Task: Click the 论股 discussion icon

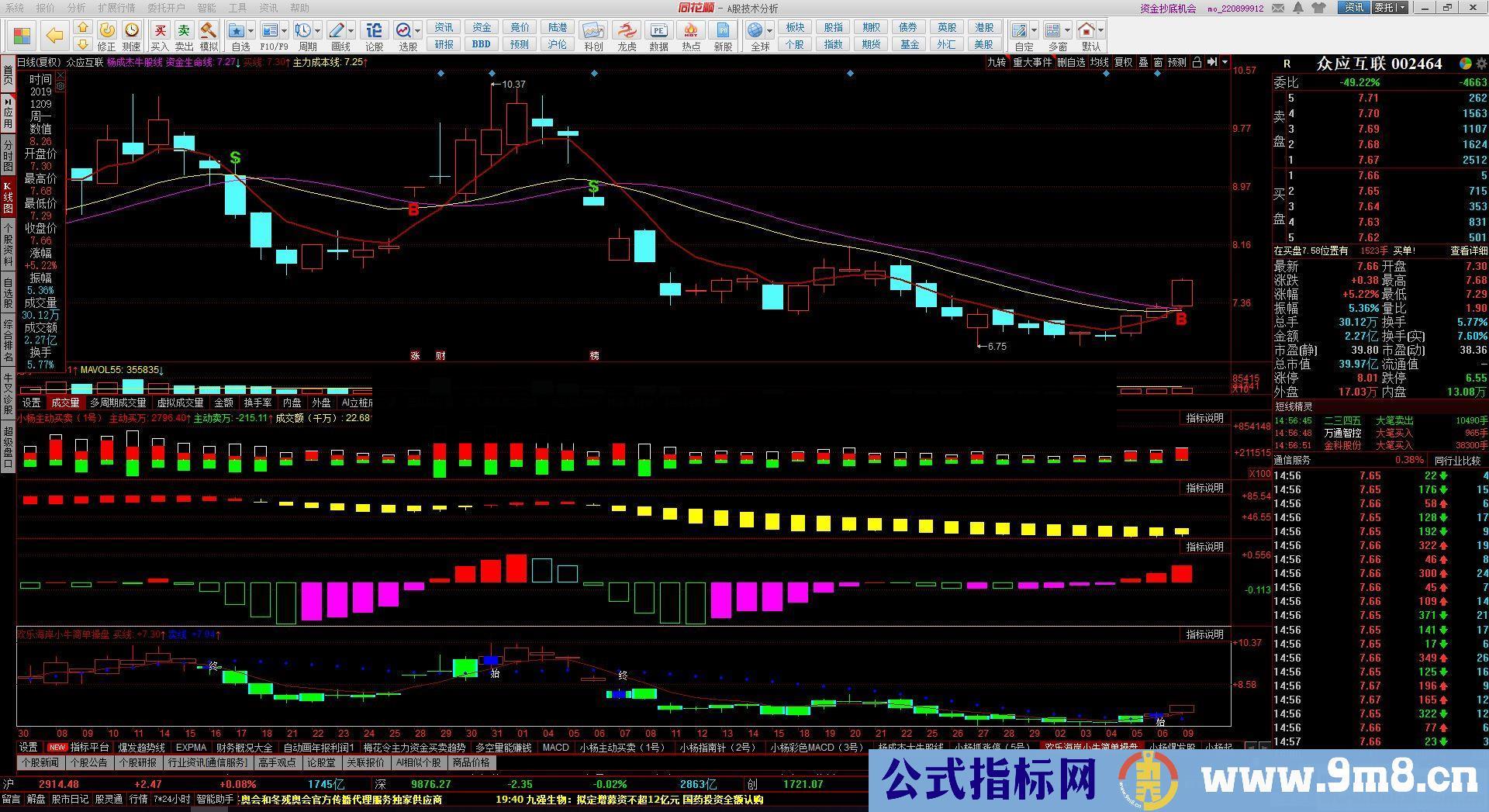Action: point(374,31)
